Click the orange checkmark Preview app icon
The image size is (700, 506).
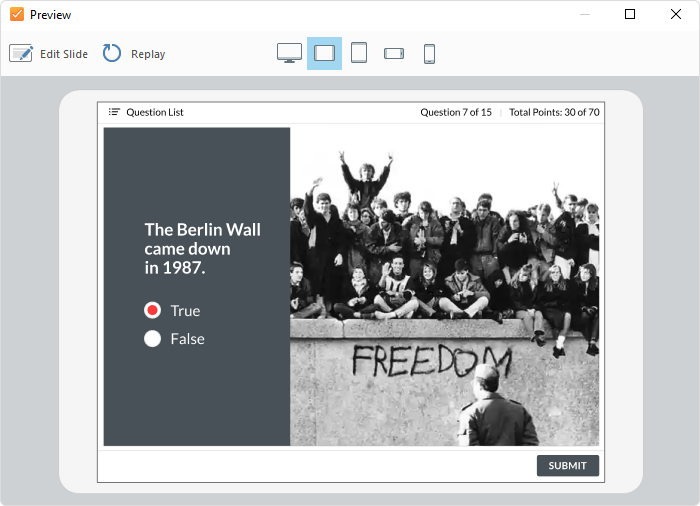tap(17, 14)
